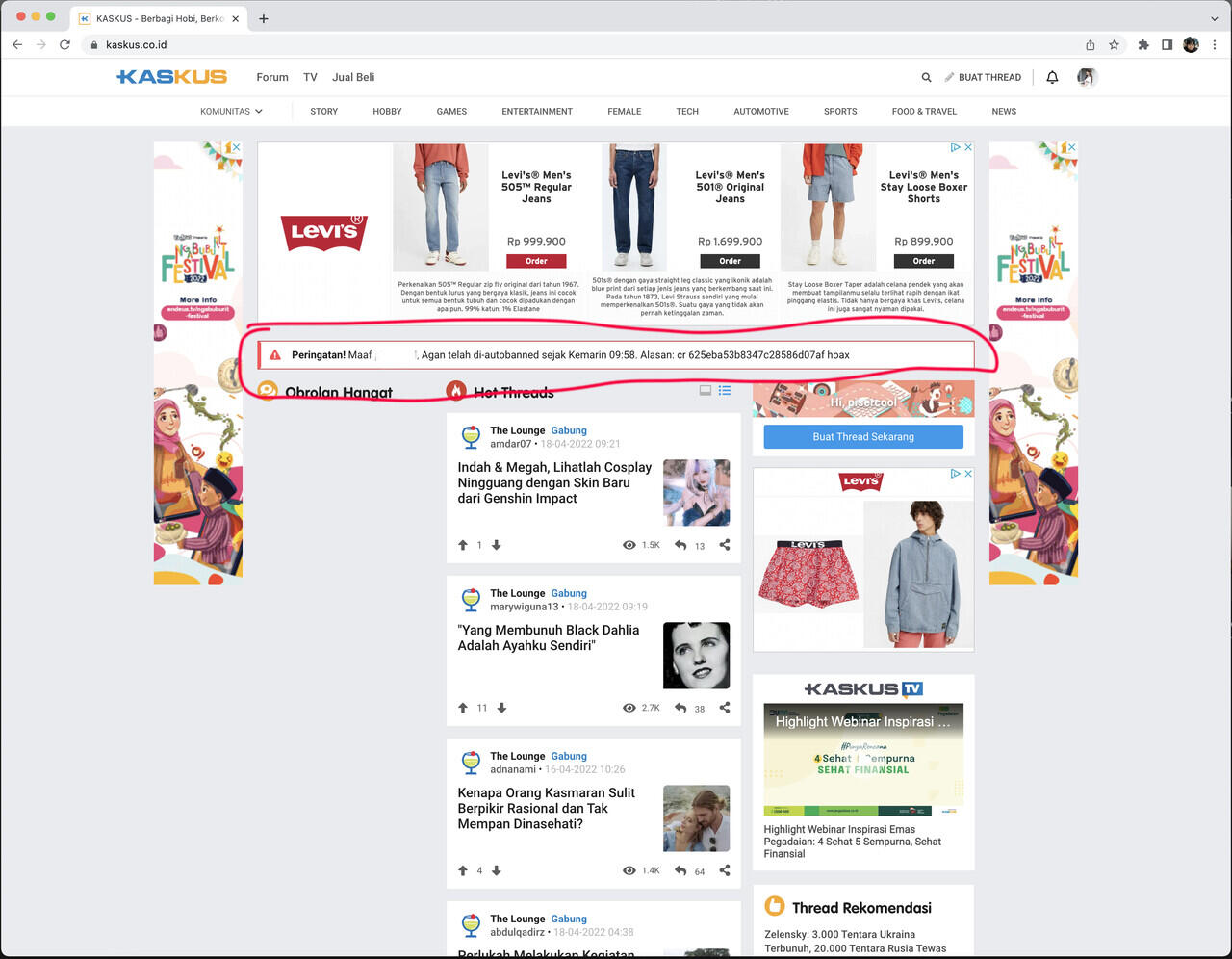This screenshot has width=1232, height=959.
Task: Order the Levi's 501 Original Jeans
Action: [731, 261]
